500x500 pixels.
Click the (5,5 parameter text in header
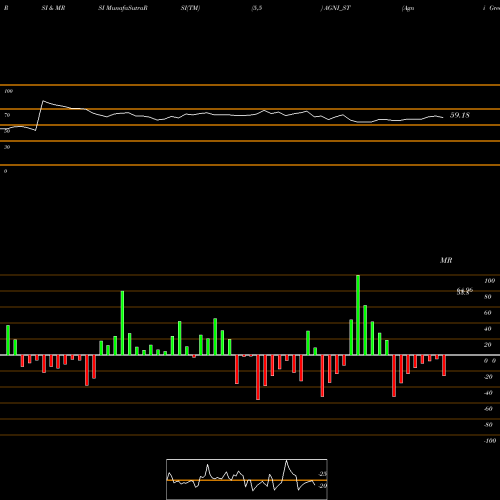tap(257, 8)
